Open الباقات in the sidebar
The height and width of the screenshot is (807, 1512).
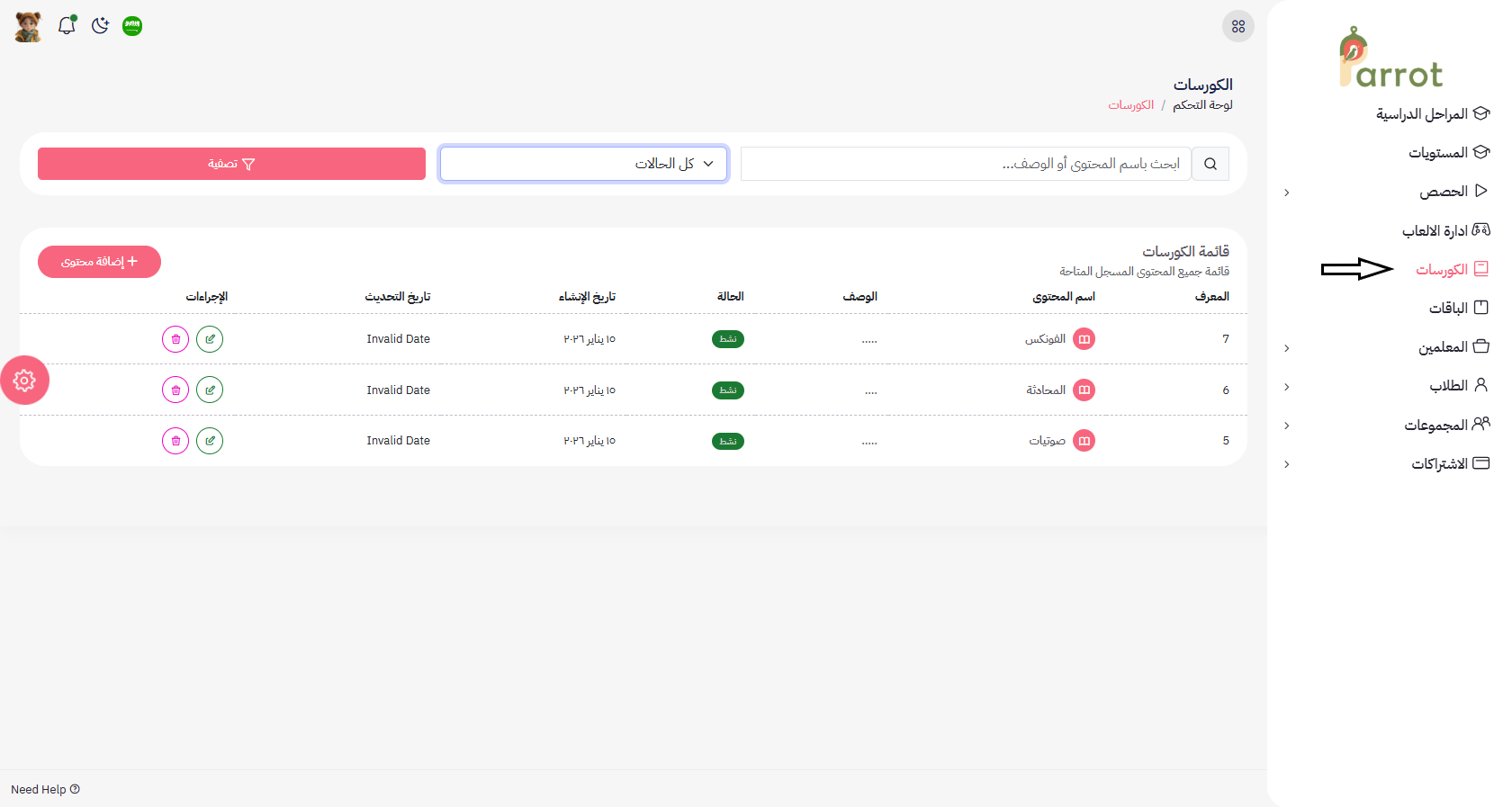click(x=1449, y=309)
